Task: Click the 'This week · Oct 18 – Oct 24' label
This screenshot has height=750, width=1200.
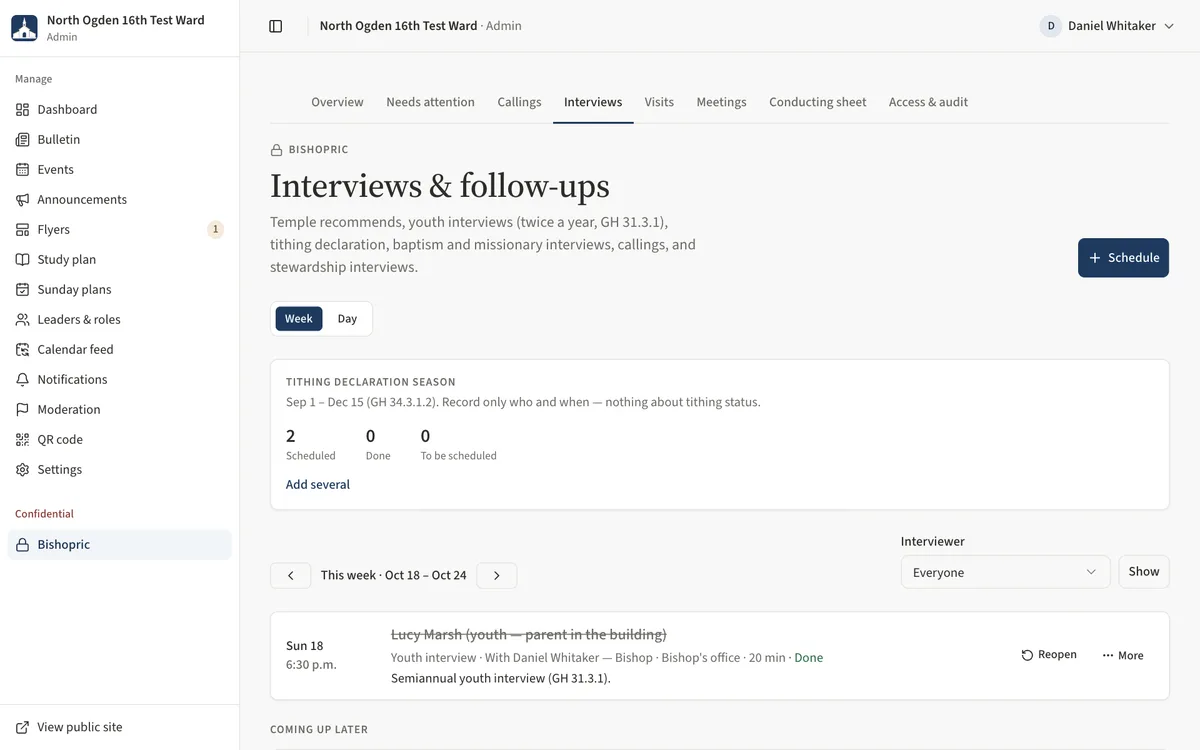Action: 393,575
